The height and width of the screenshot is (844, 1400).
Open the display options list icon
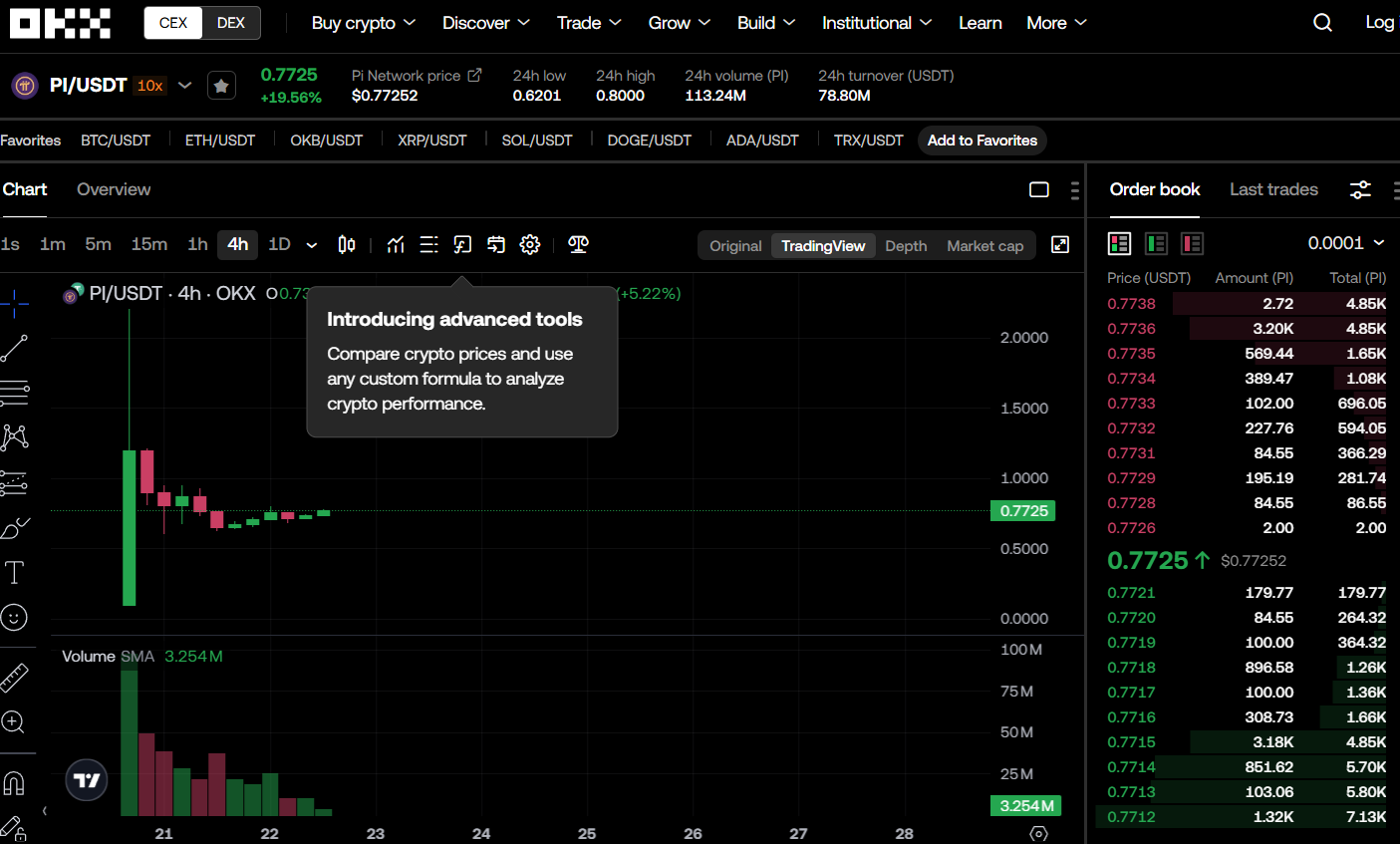pyautogui.click(x=428, y=245)
